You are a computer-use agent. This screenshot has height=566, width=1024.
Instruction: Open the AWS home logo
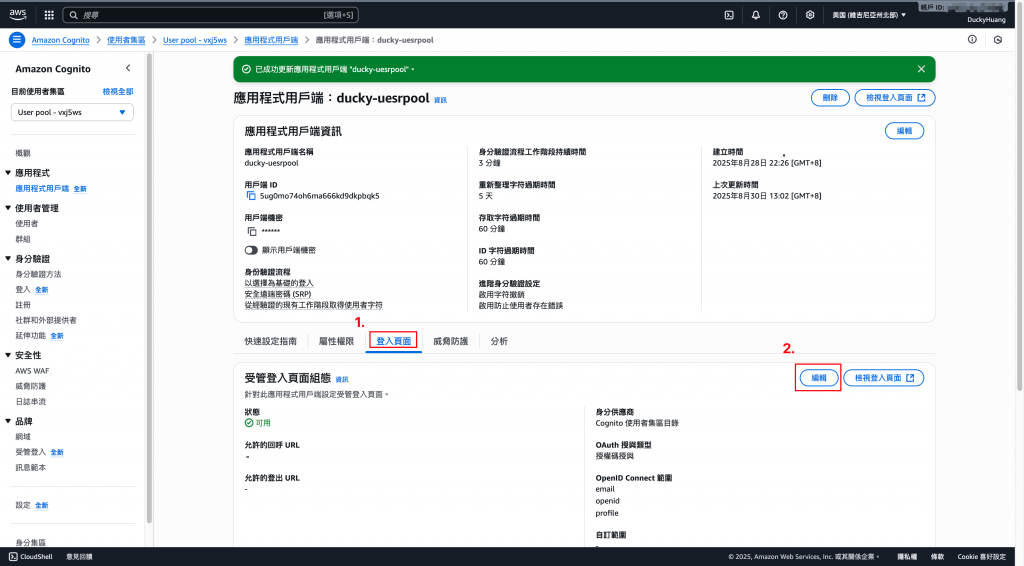18,14
